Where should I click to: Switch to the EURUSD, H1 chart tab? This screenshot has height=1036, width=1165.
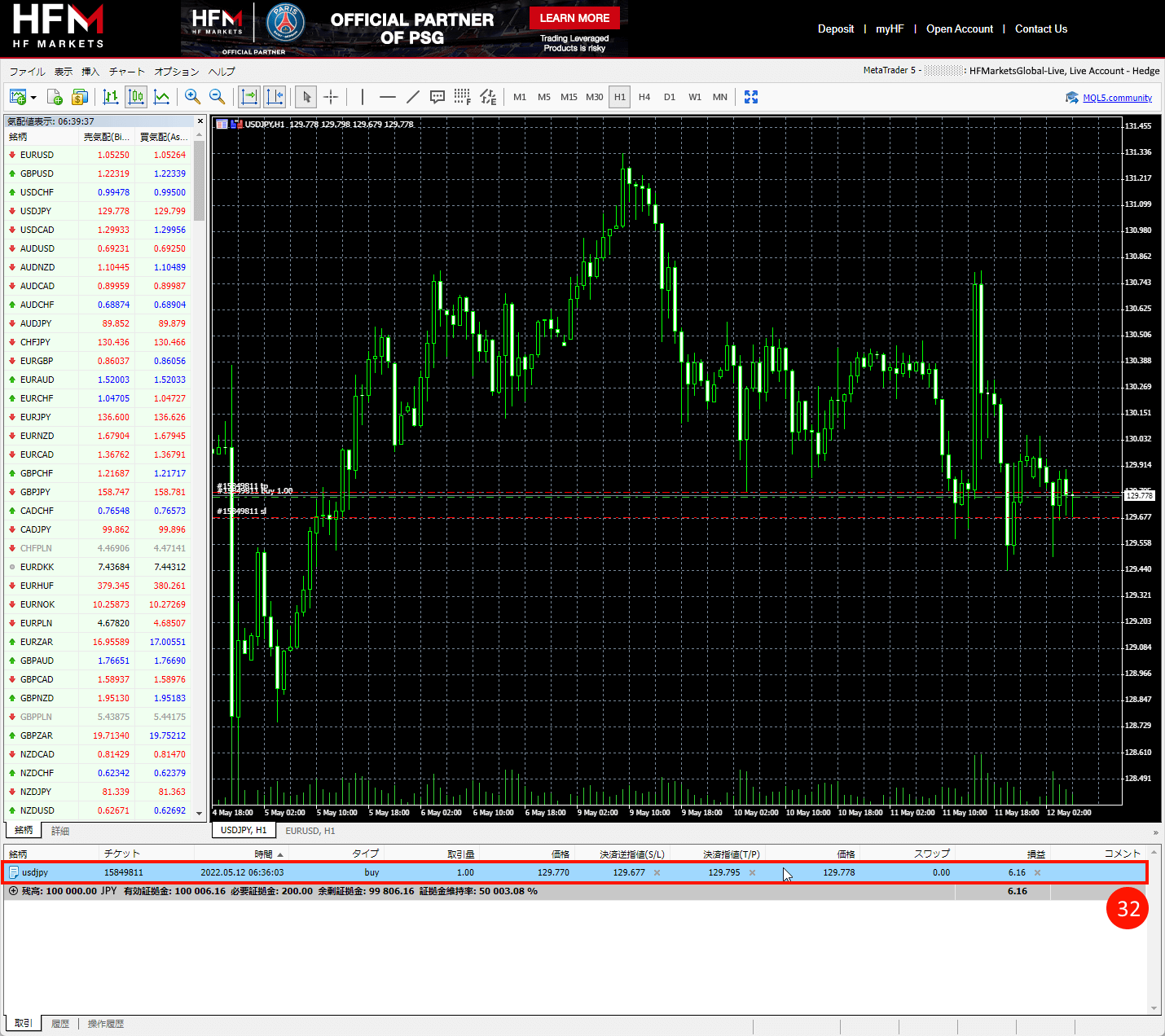310,831
